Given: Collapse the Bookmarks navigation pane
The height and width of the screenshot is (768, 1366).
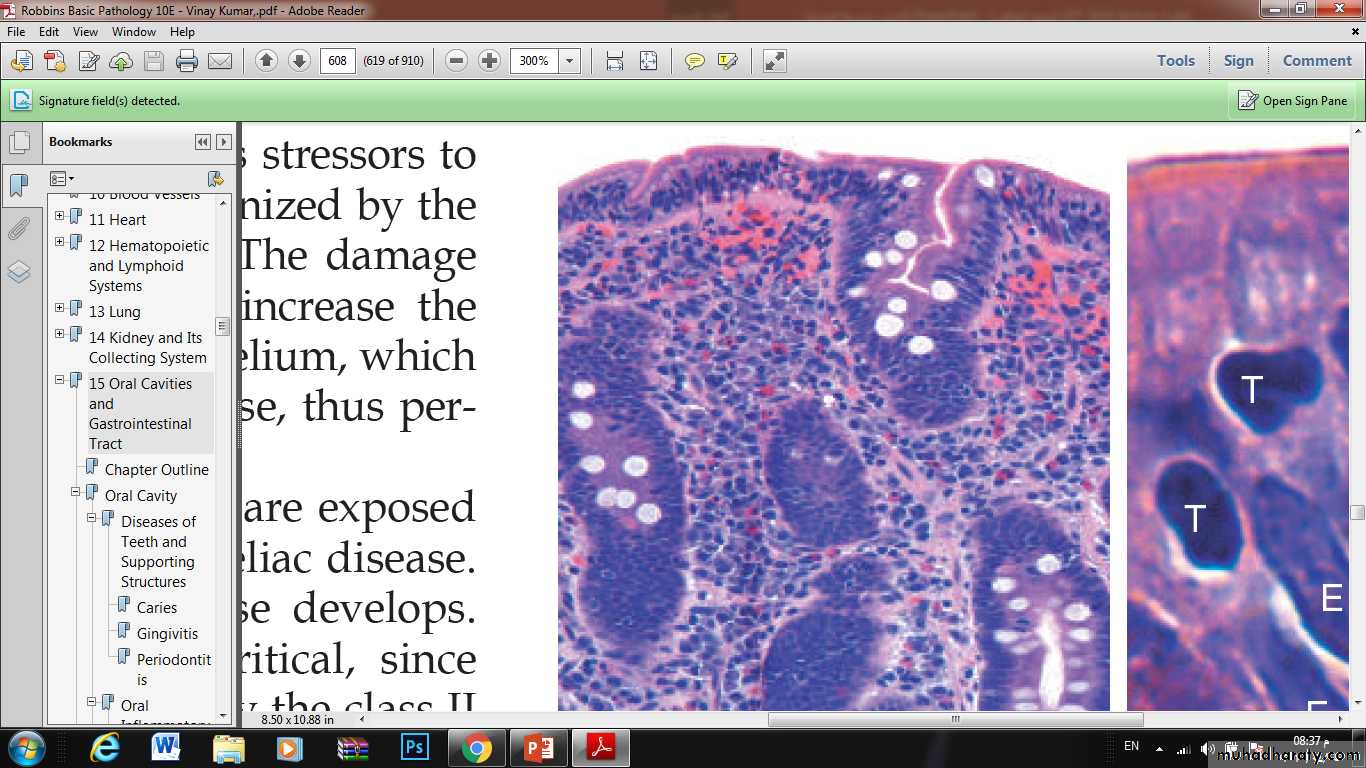Looking at the screenshot, I should pyautogui.click(x=202, y=142).
